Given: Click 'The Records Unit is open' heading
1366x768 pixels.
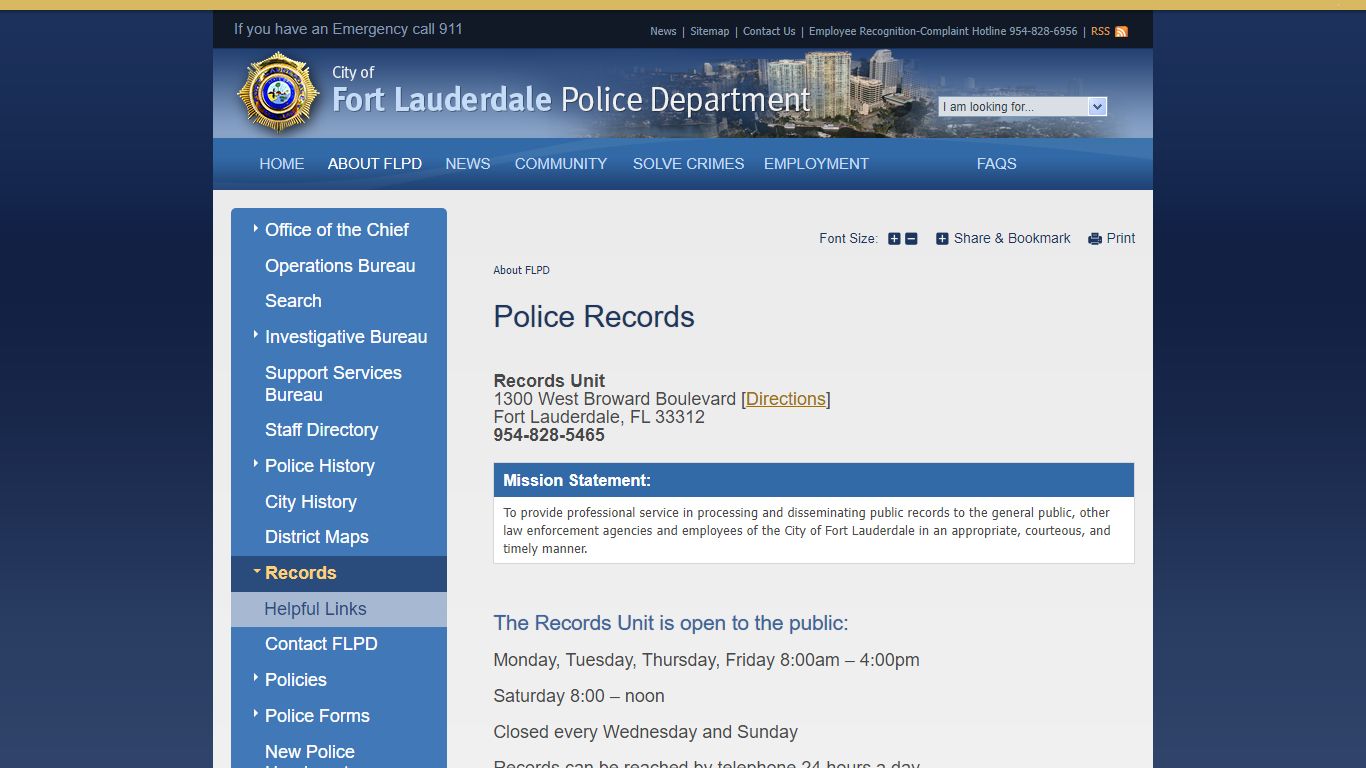Looking at the screenshot, I should [671, 623].
